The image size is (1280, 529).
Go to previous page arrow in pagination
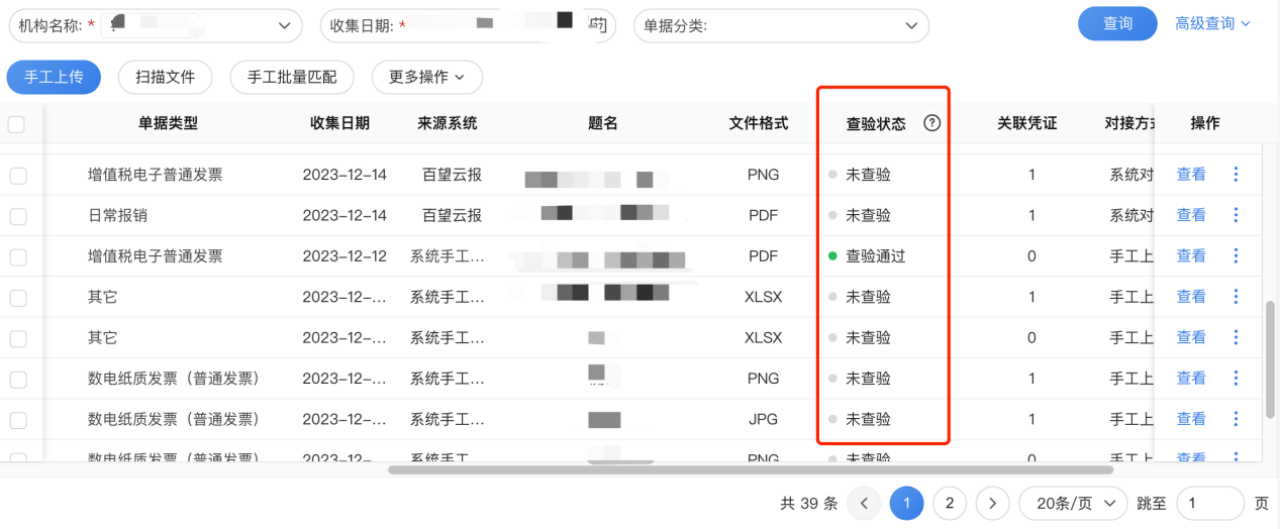[x=864, y=503]
